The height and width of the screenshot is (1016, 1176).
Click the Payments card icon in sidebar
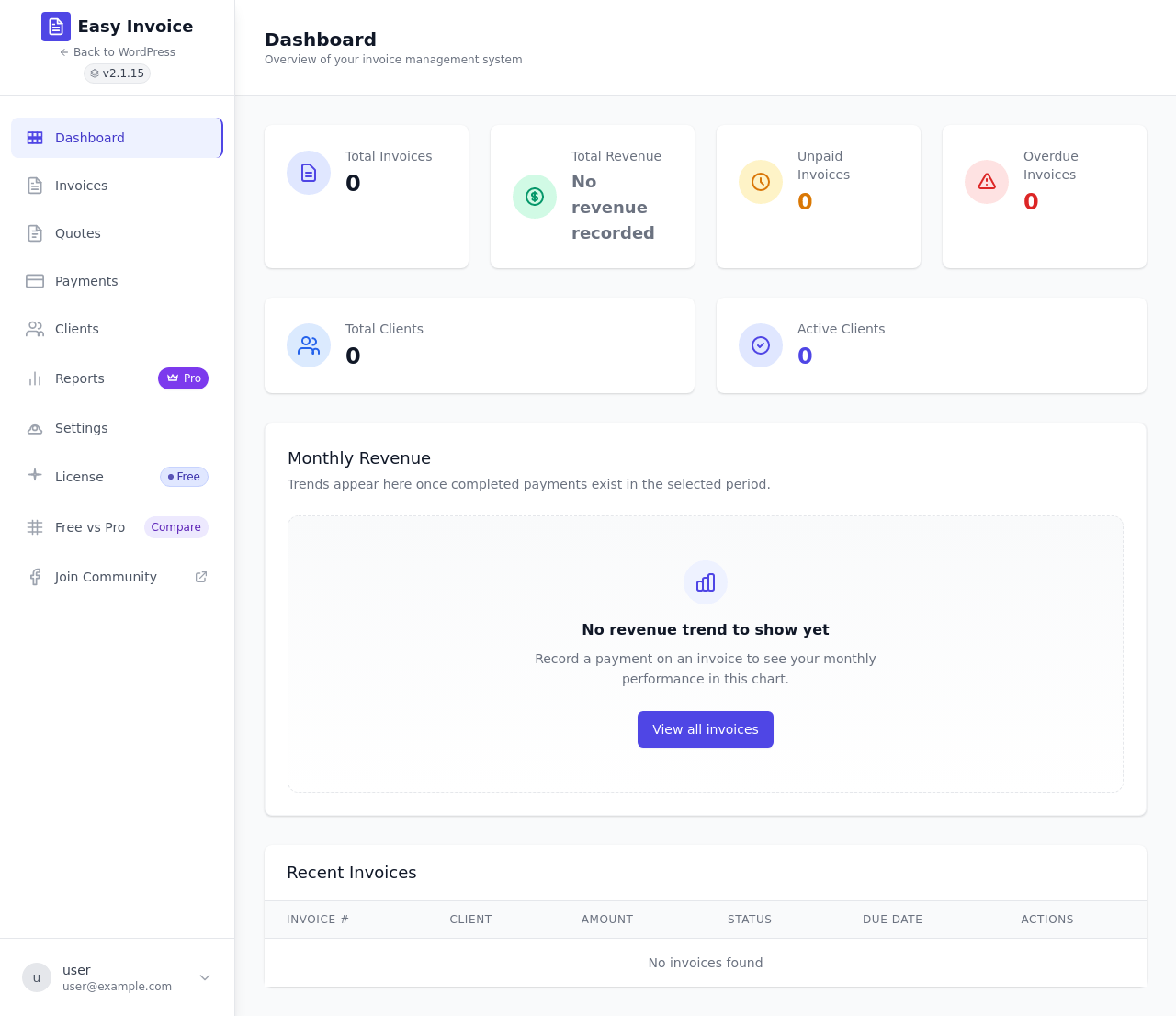[x=35, y=281]
